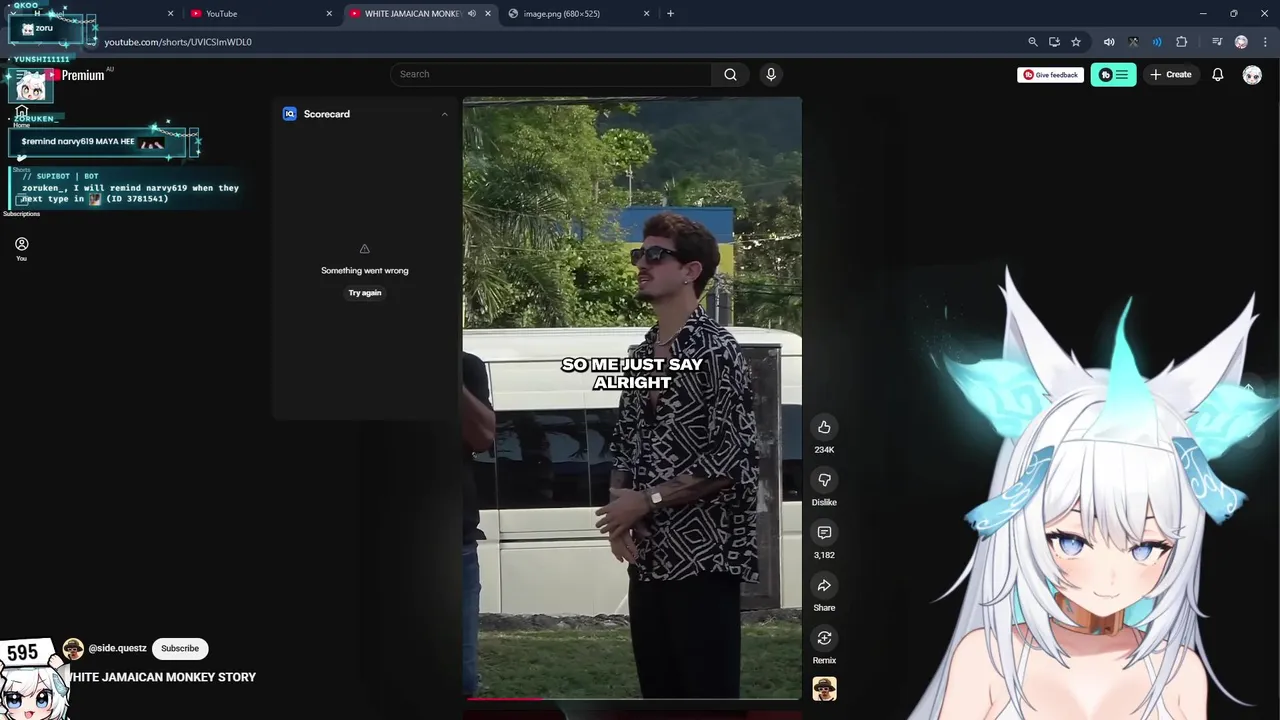Open the 'You' sidebar item

[21, 249]
